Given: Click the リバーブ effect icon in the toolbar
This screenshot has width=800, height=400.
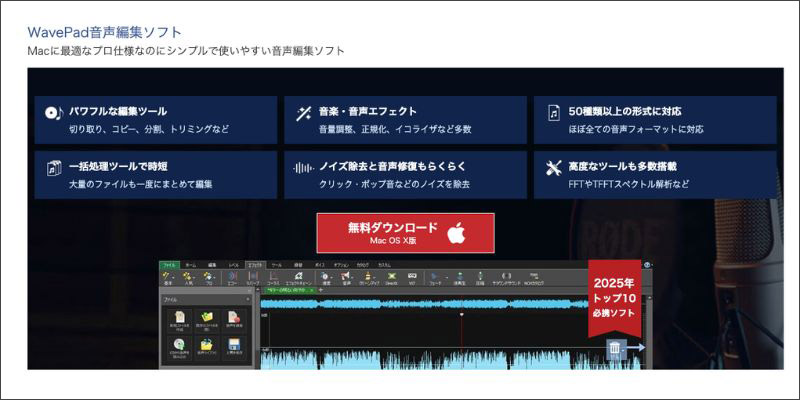Looking at the screenshot, I should 253,278.
